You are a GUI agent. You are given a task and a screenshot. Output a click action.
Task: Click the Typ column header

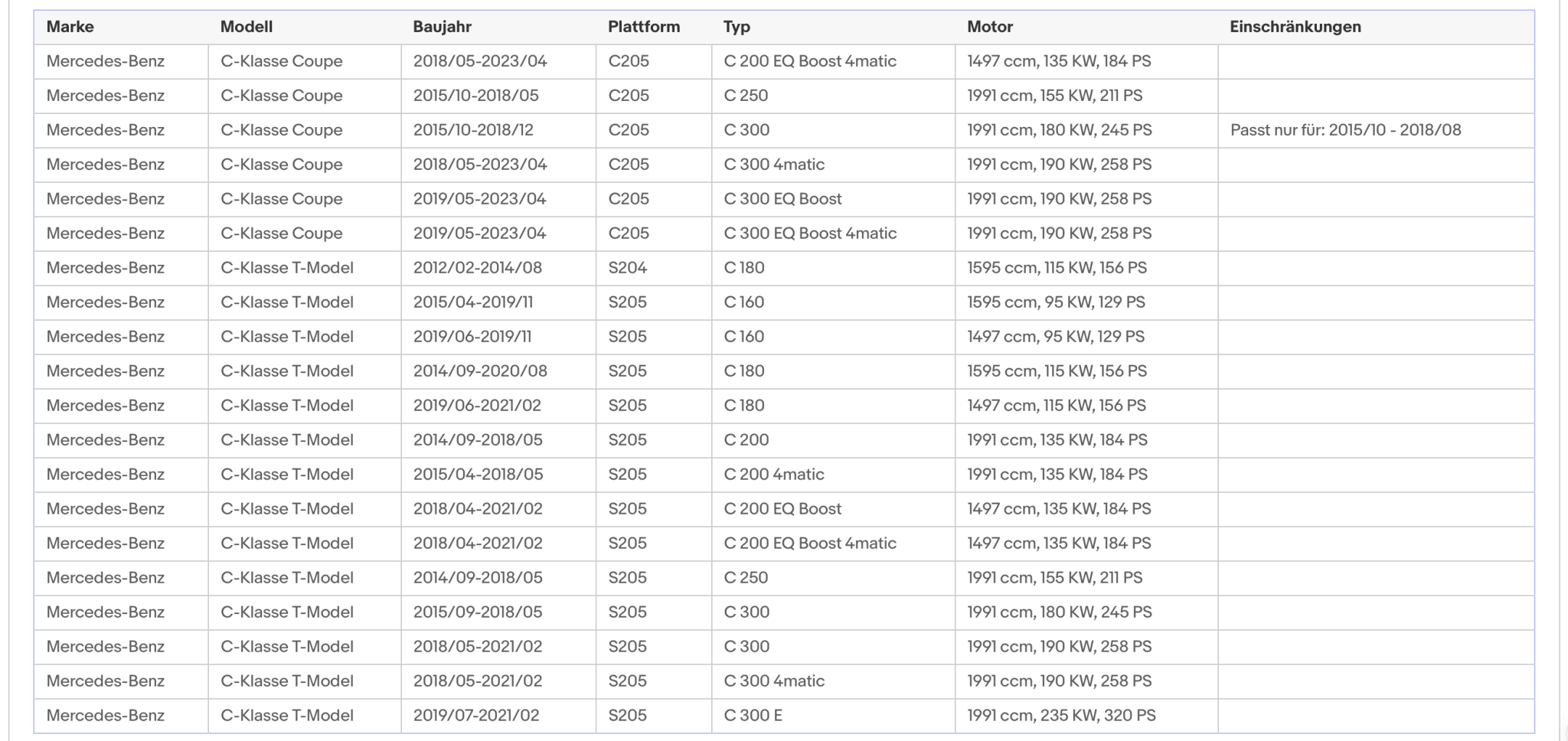[833, 27]
